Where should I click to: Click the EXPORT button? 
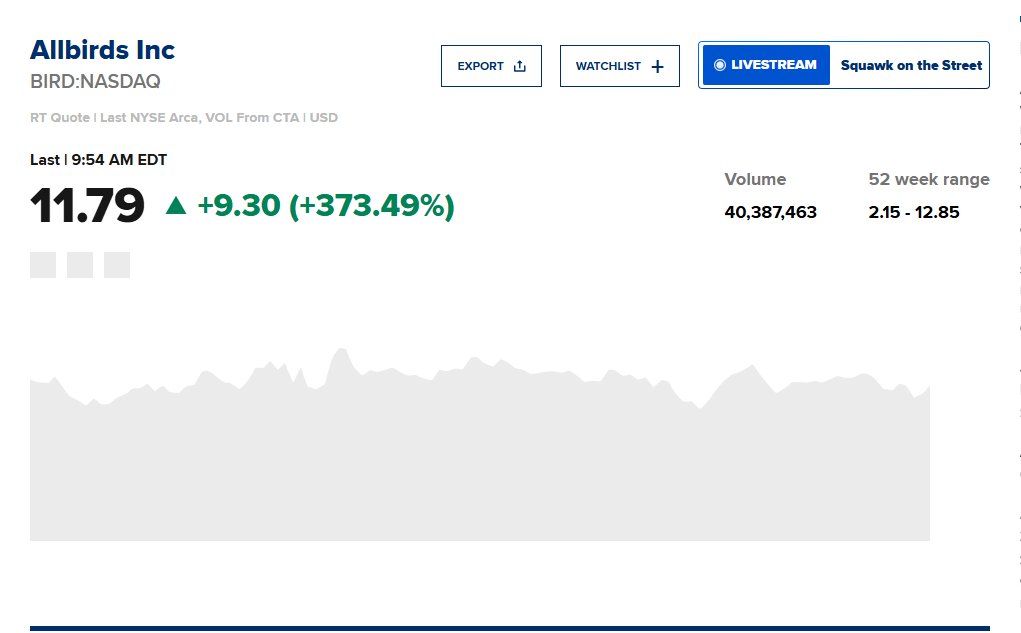pyautogui.click(x=491, y=66)
